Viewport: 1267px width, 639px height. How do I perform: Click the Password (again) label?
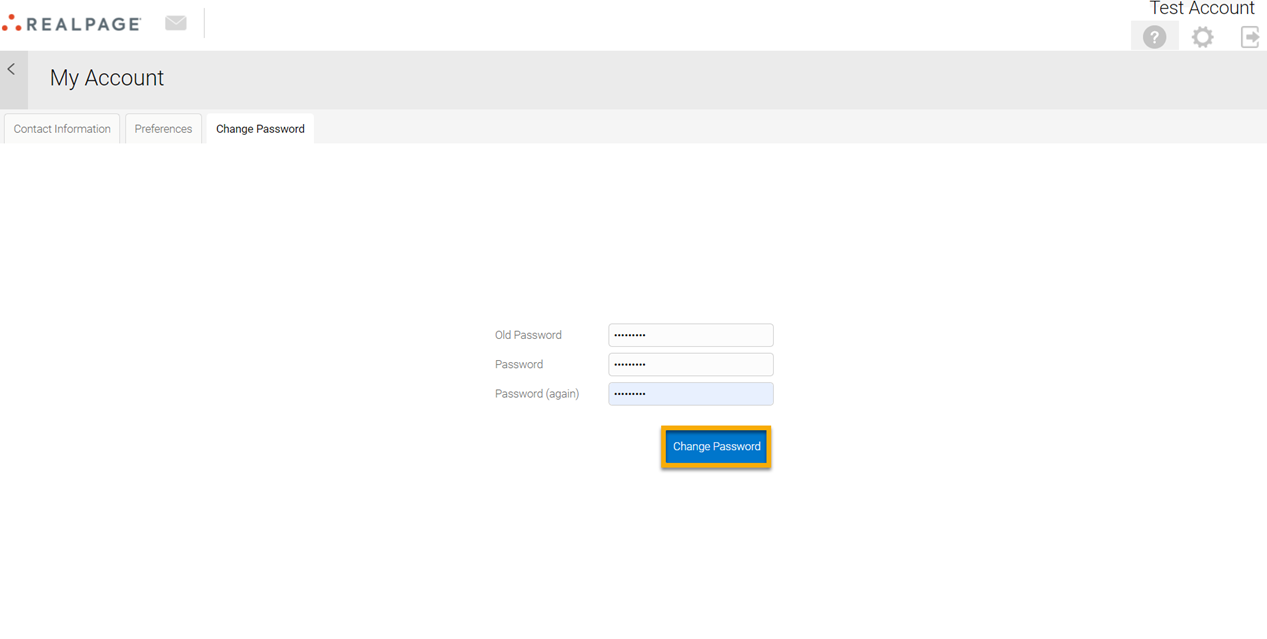pyautogui.click(x=537, y=394)
